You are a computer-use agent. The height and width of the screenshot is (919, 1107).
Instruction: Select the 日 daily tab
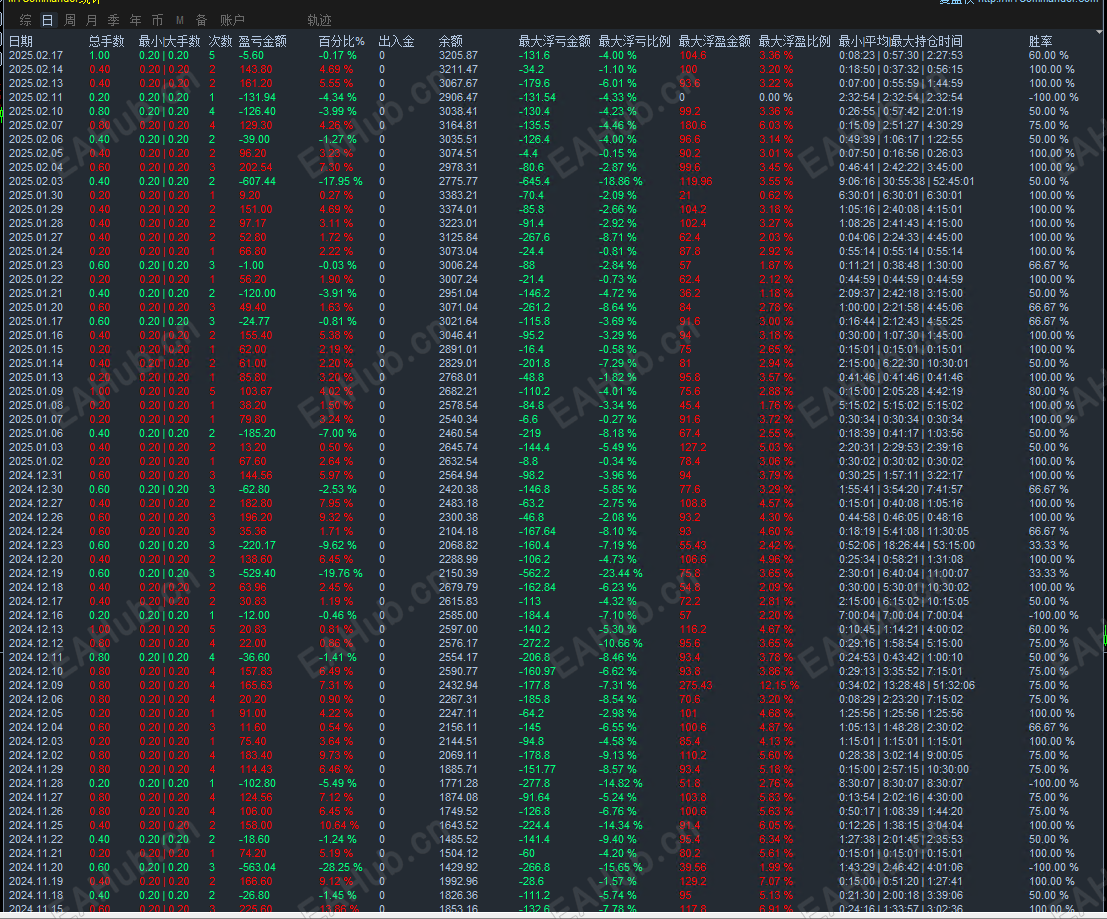[47, 20]
